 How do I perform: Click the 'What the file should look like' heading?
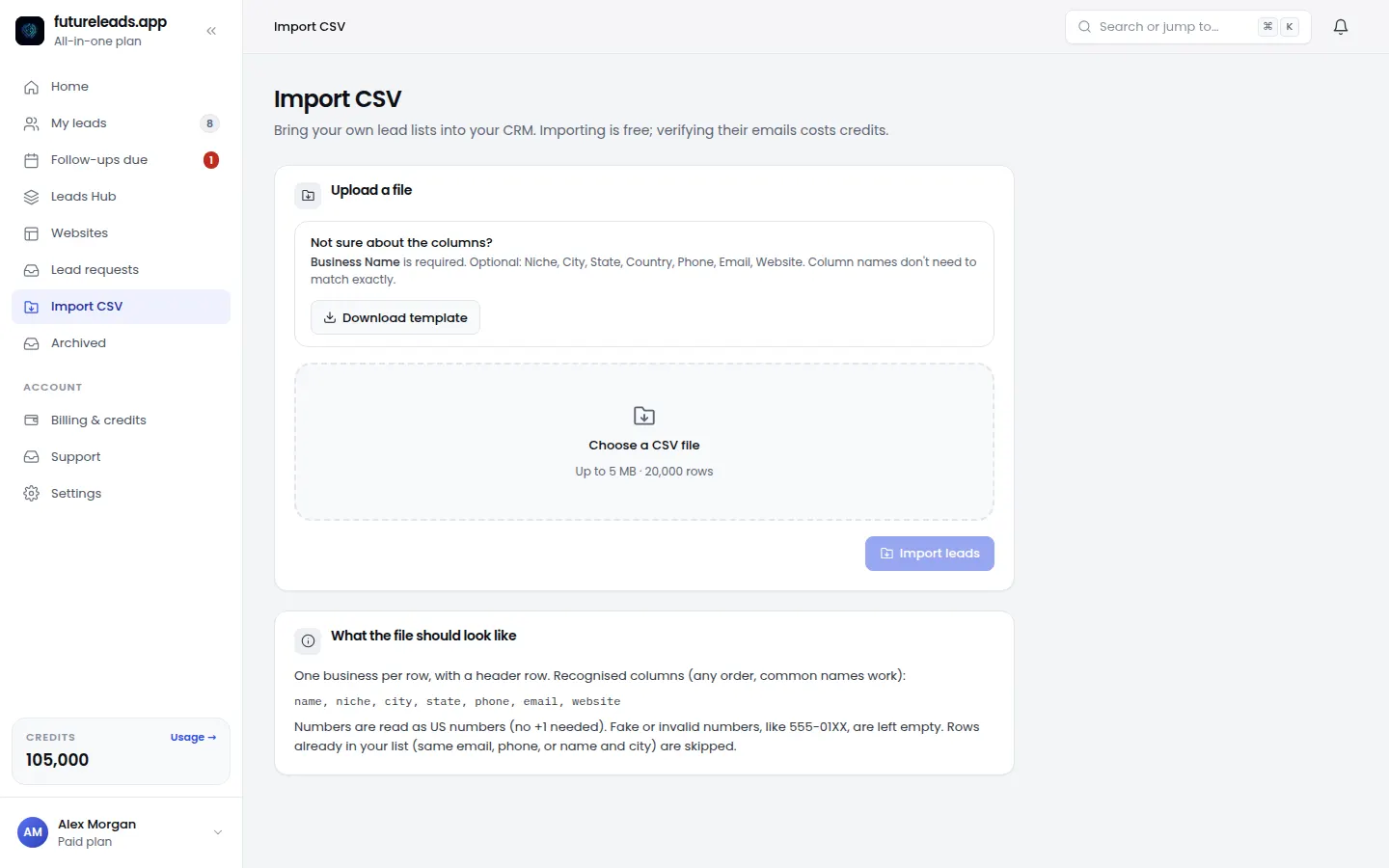tap(423, 636)
